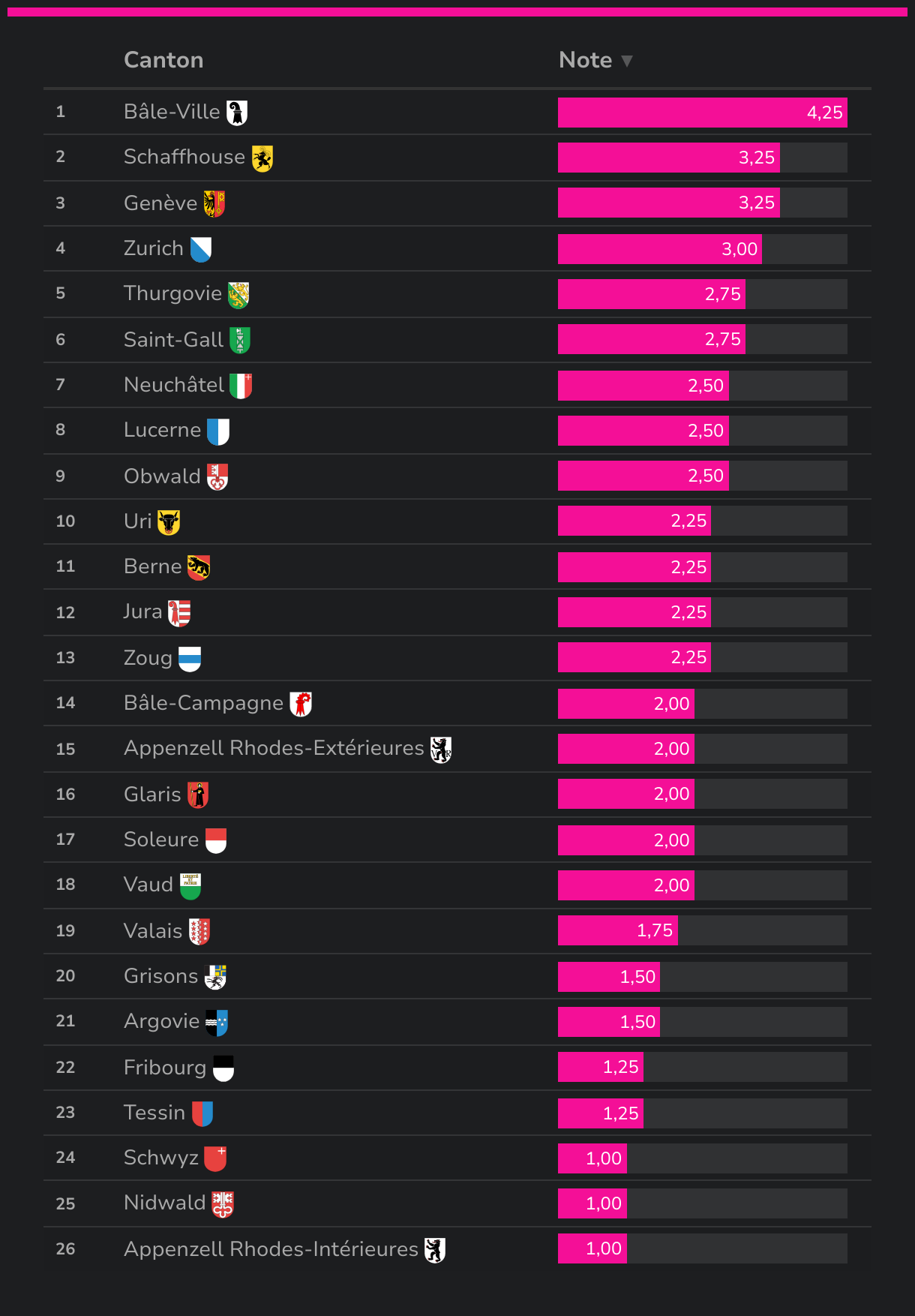Screen dimensions: 915x1316
Task: Sort table by Canton column header
Action: coord(163,60)
